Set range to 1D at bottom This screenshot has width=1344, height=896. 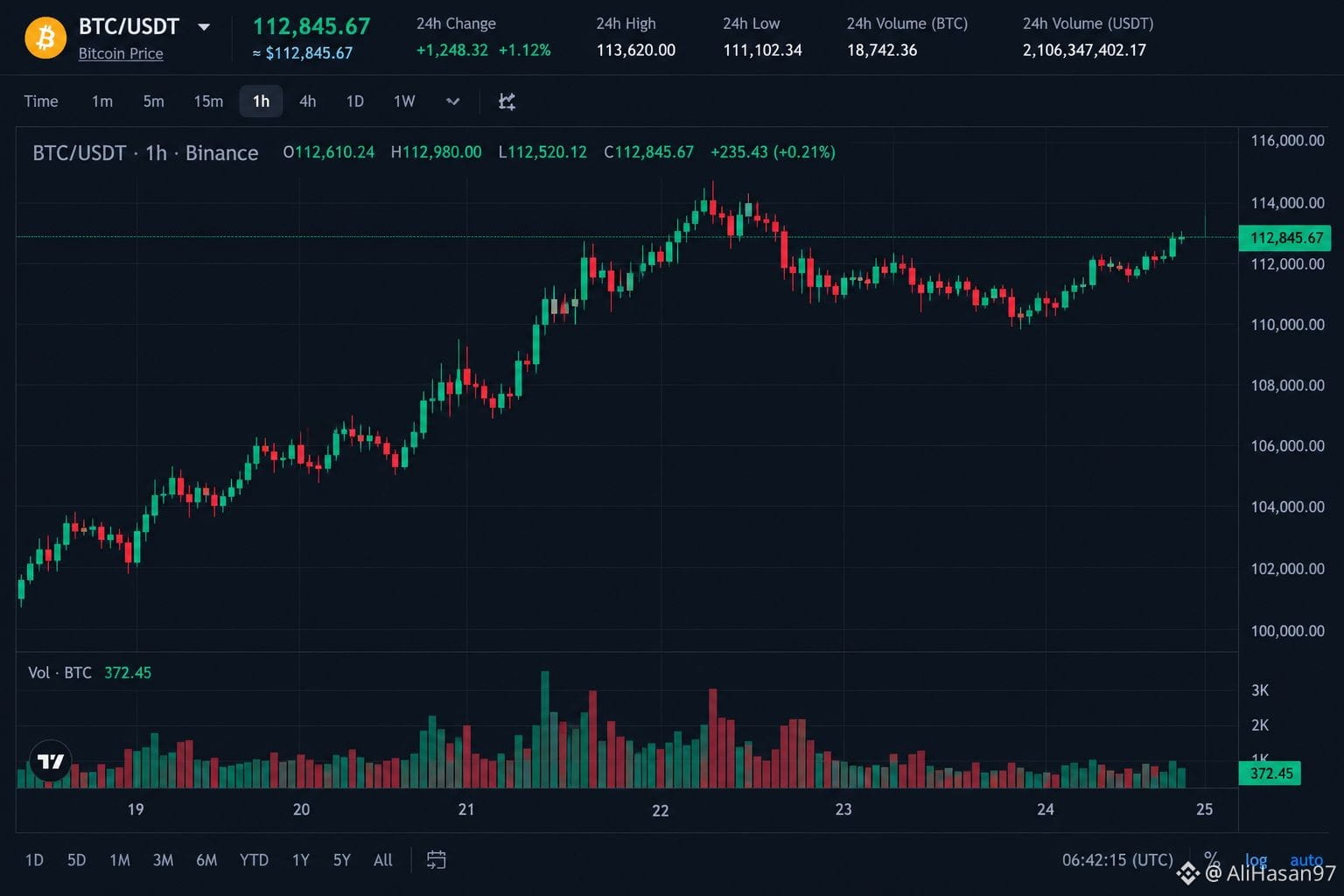(x=34, y=860)
